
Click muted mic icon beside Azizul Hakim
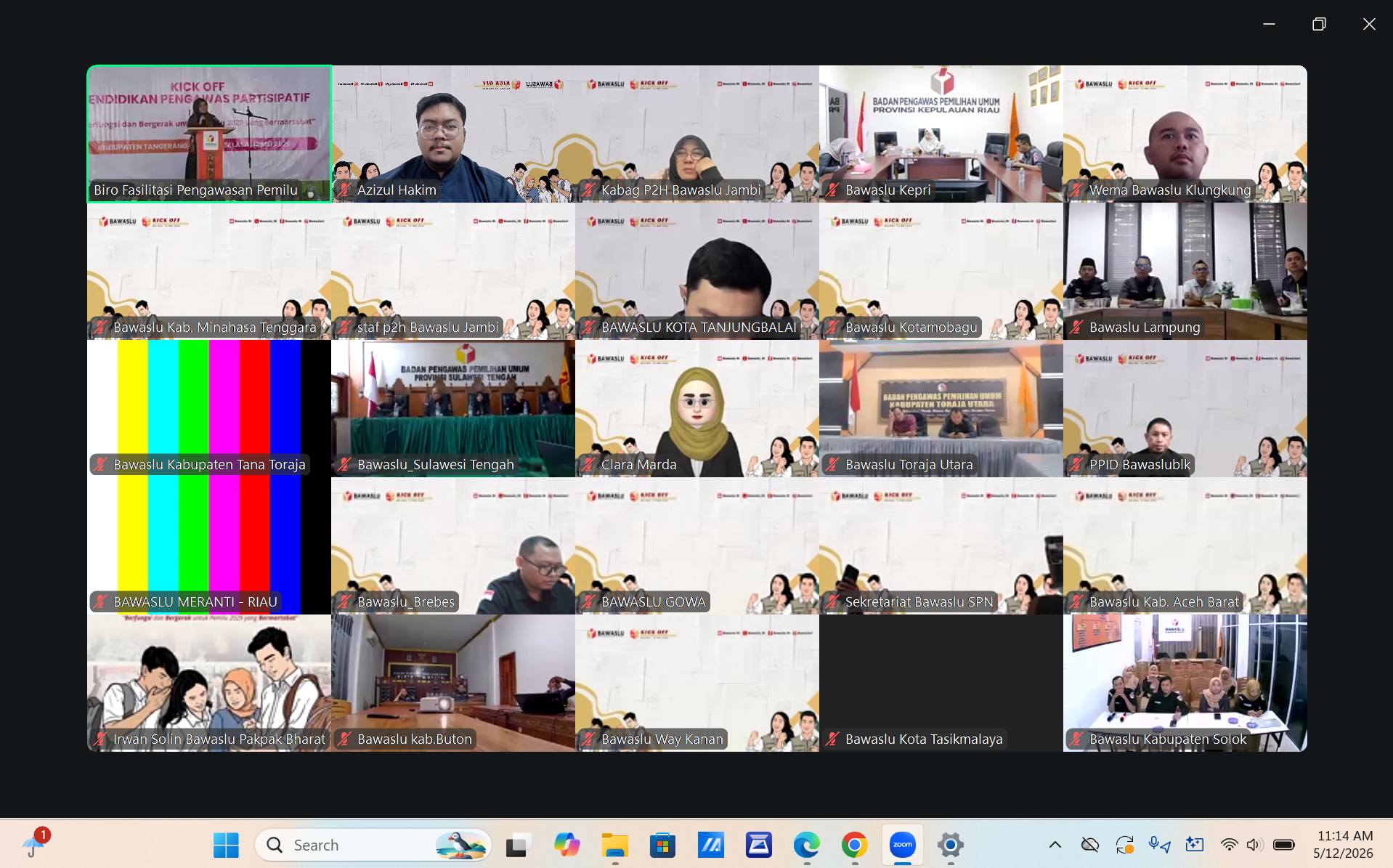click(345, 190)
